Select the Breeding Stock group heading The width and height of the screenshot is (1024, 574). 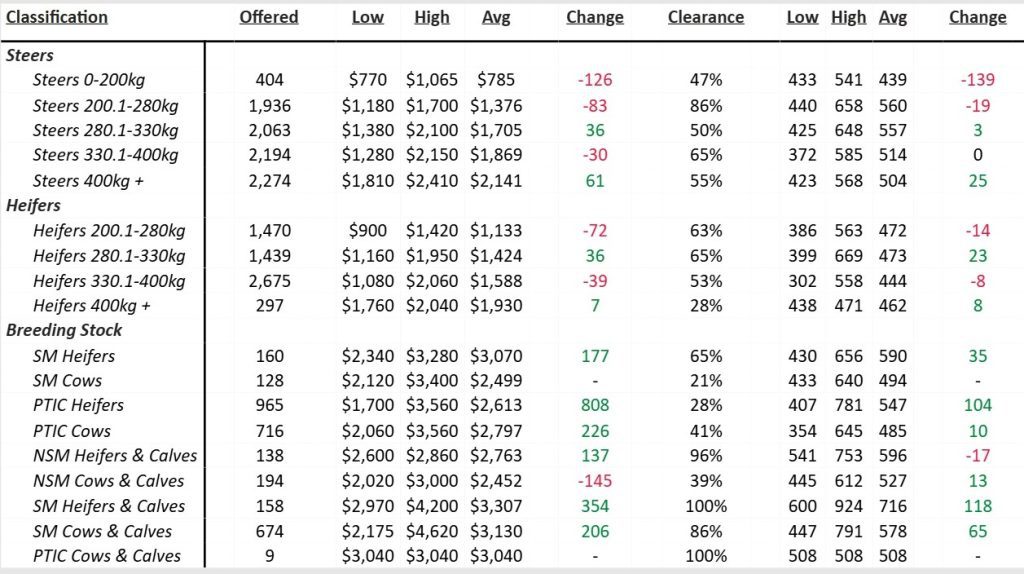coord(64,330)
